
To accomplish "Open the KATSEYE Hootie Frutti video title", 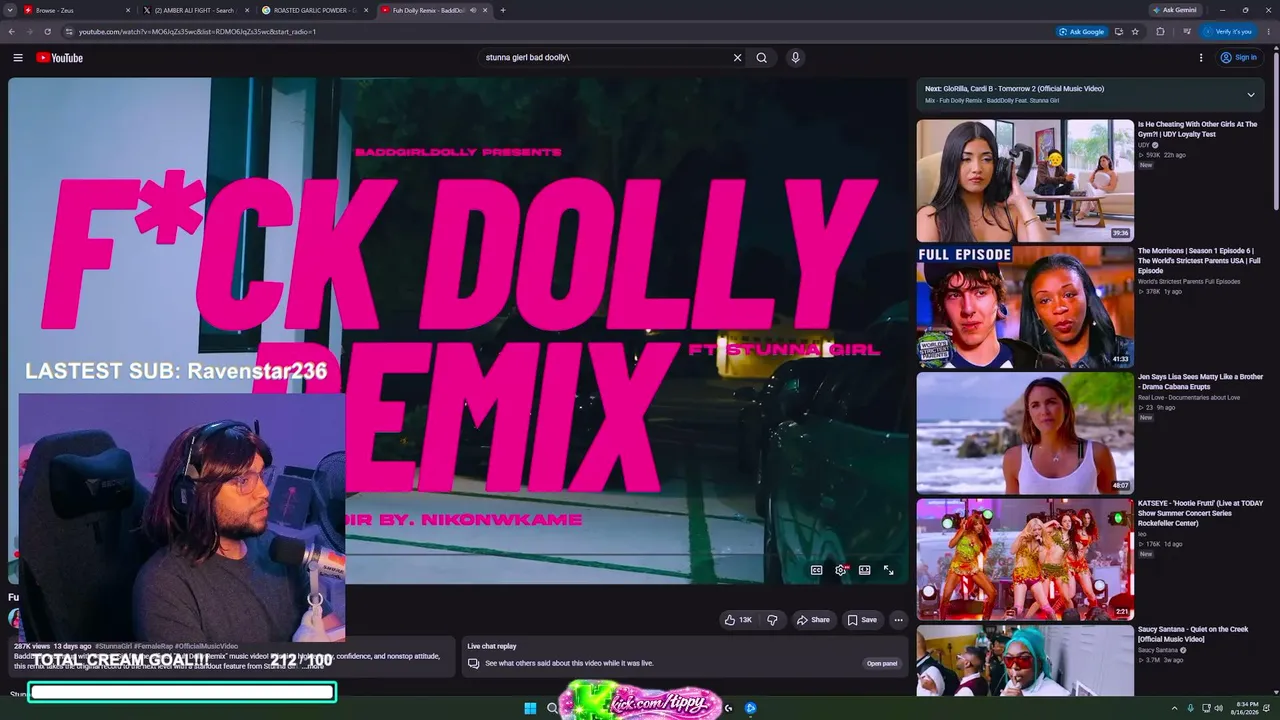I will (x=1200, y=513).
